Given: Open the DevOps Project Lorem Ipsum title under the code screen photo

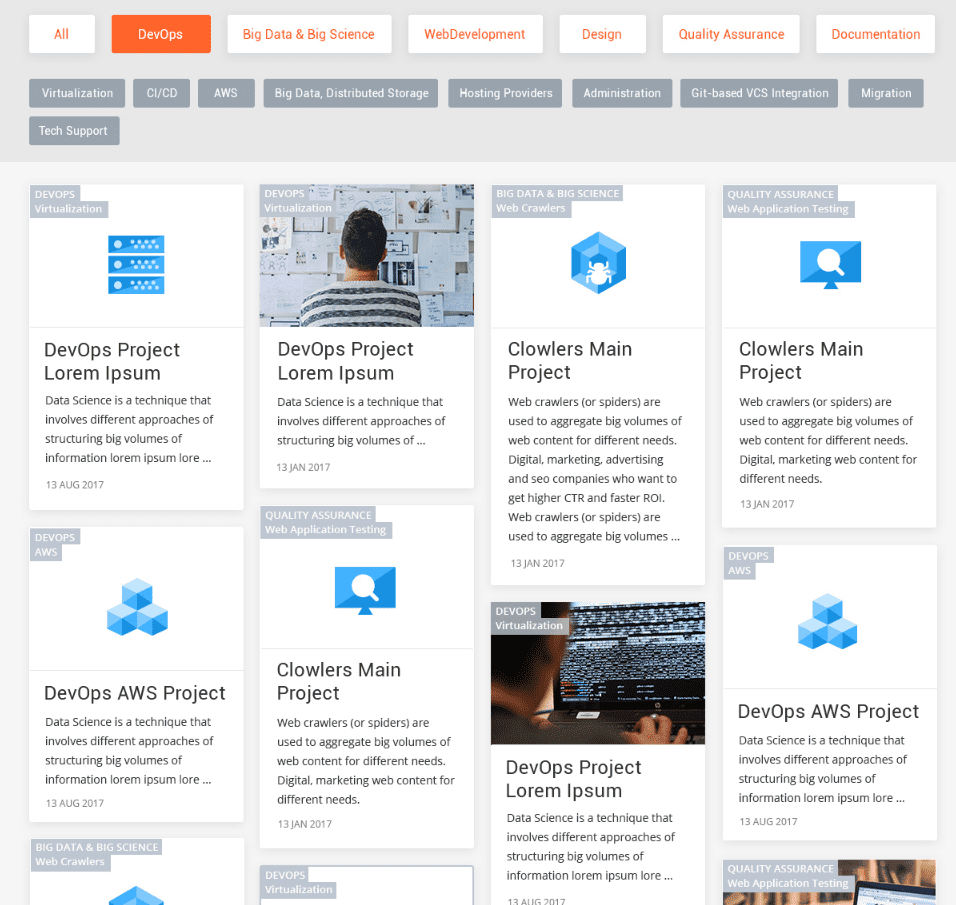Looking at the screenshot, I should click(574, 779).
